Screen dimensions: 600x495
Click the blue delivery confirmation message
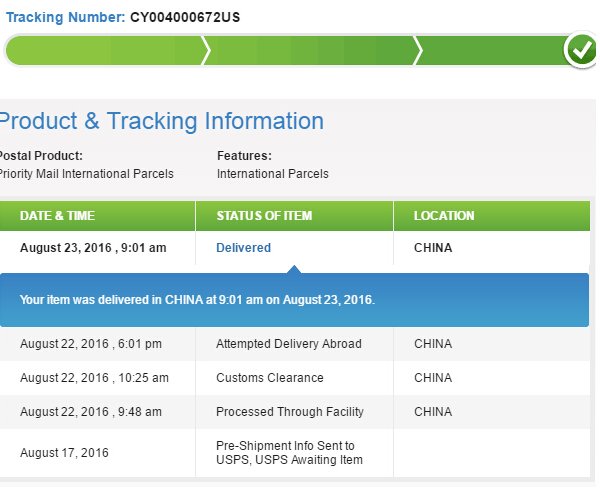[197, 299]
